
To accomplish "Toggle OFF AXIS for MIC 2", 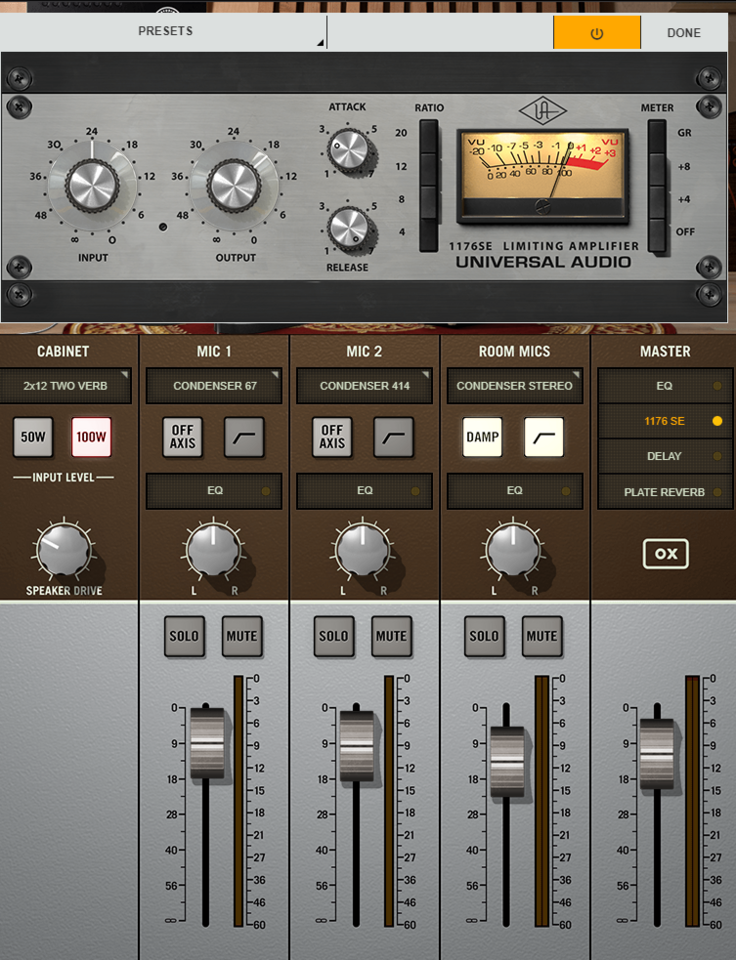I will pos(332,437).
